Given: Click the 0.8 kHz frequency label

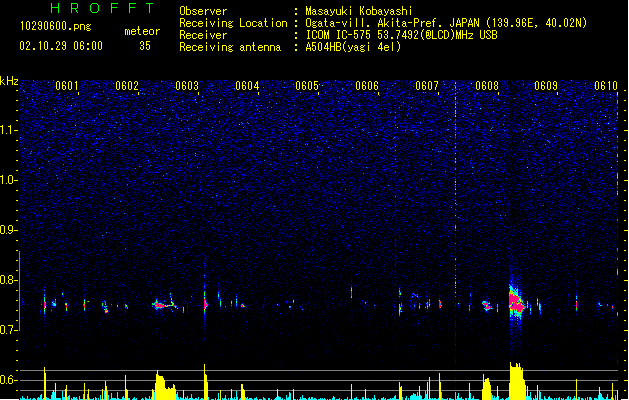Looking at the screenshot, I should [x=9, y=280].
